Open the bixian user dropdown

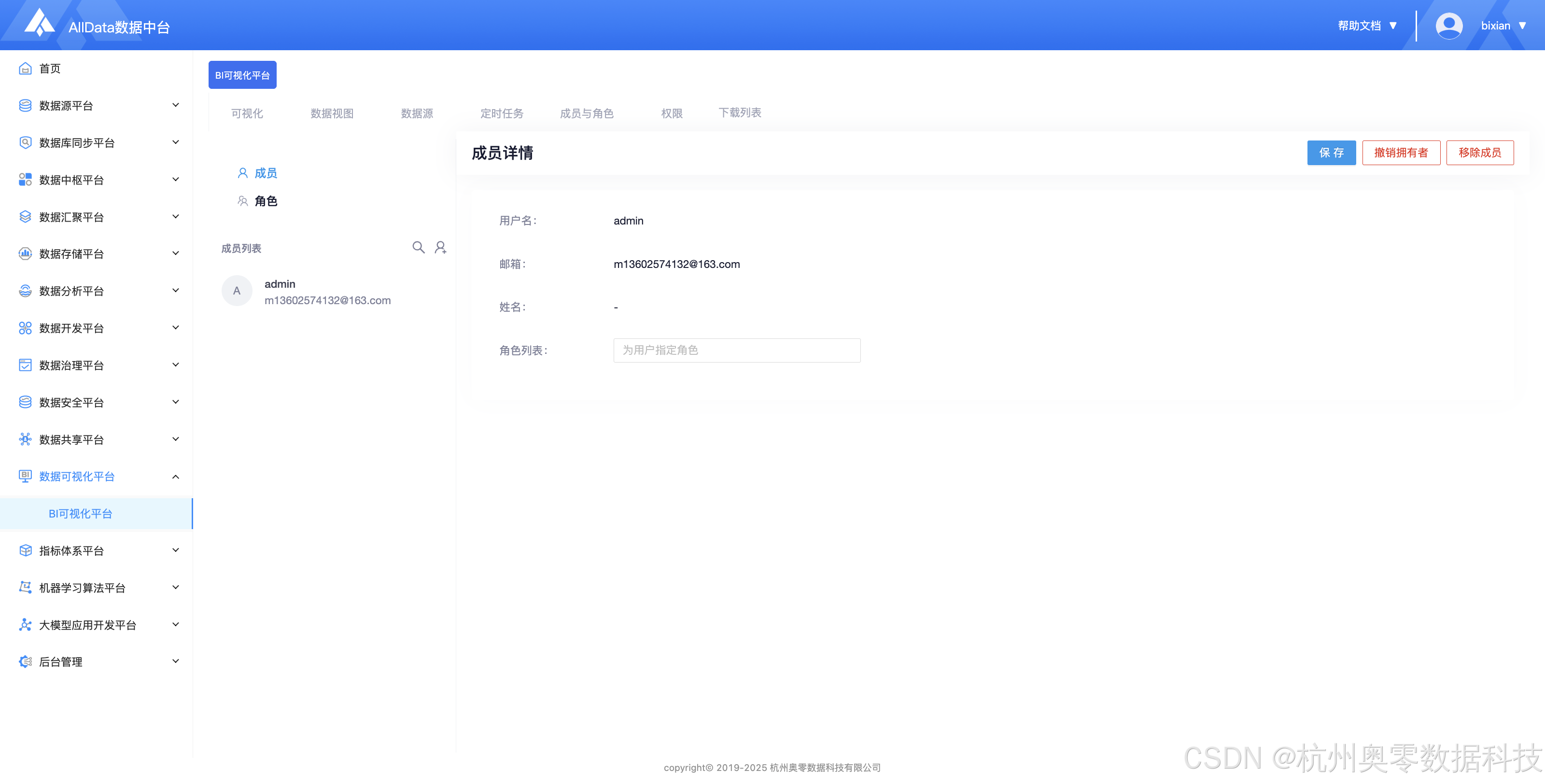(x=1503, y=26)
